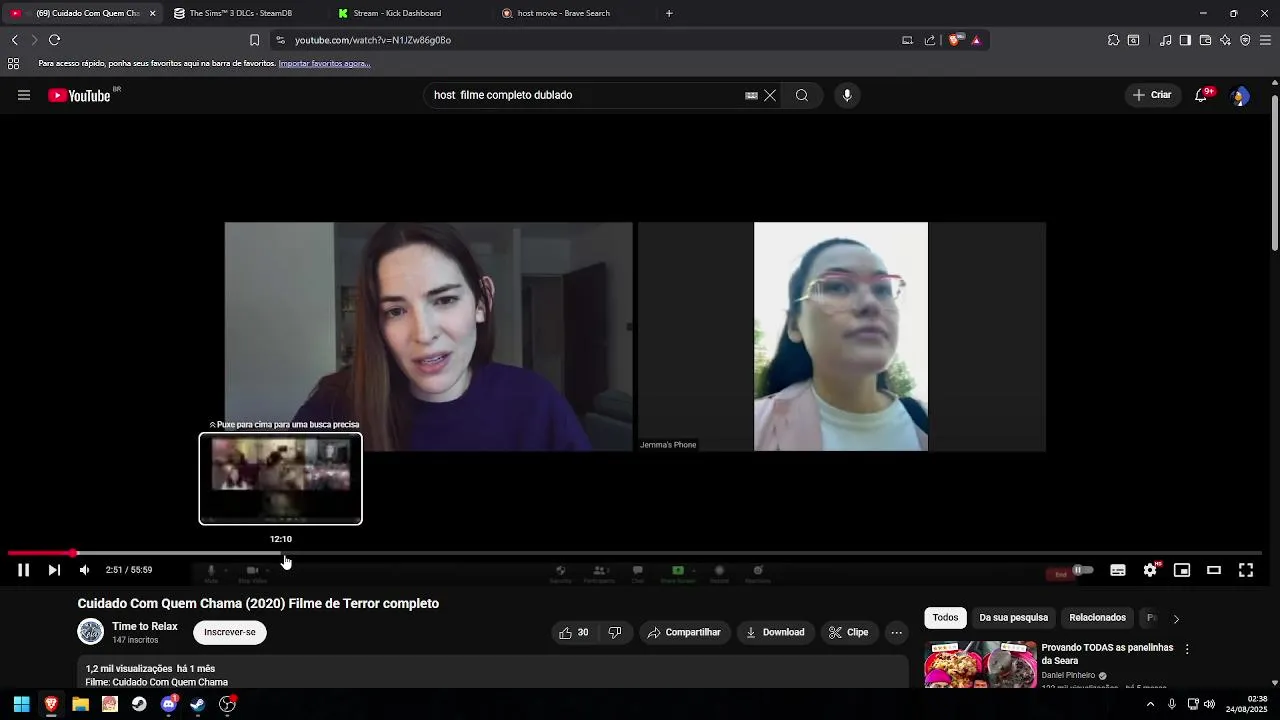Open the Criar create menu
Image resolution: width=1280 pixels, height=720 pixels.
(x=1151, y=95)
